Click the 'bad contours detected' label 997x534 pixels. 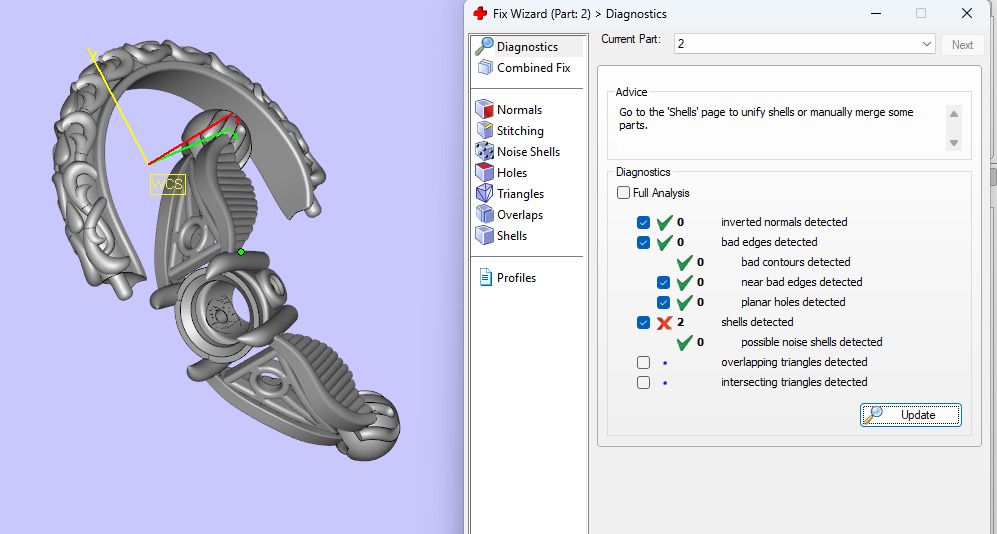point(795,263)
